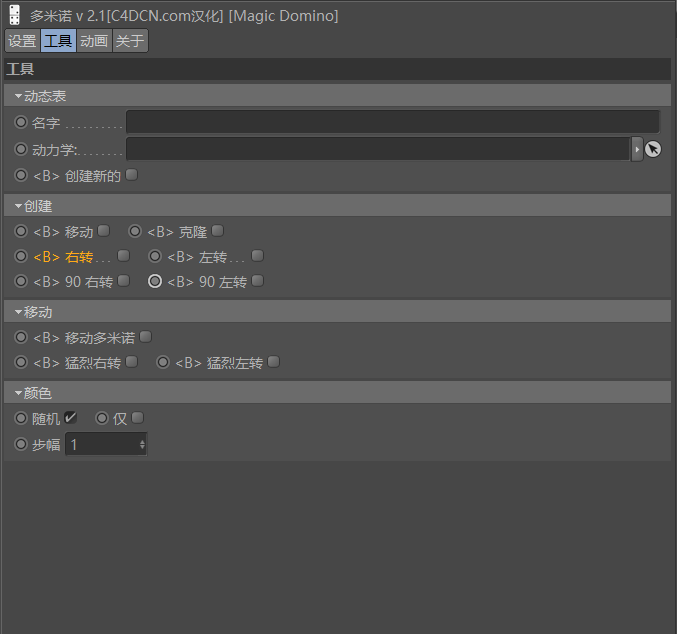
Task: Click the keyframe dot beside <B> 90 右转
Action: pos(21,281)
